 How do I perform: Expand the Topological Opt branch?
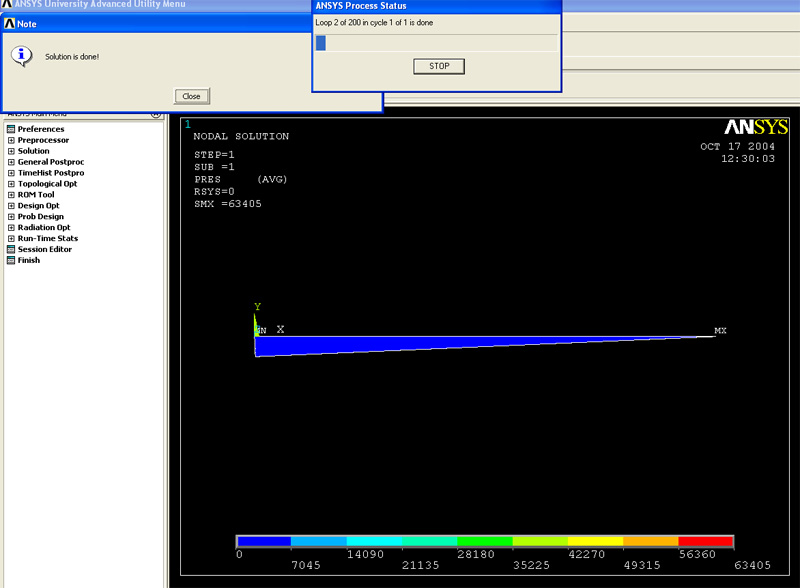(x=11, y=184)
